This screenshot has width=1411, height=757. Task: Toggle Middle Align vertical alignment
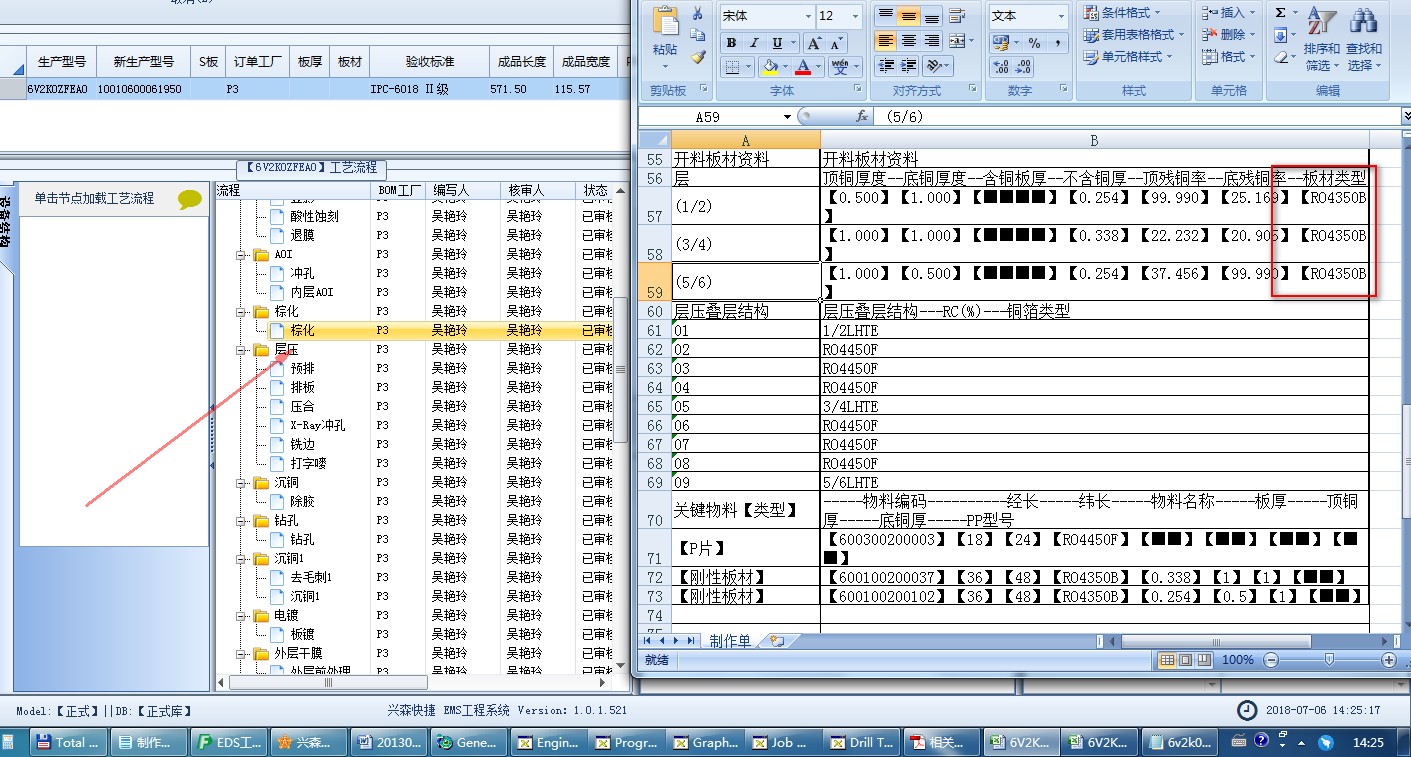[x=909, y=16]
